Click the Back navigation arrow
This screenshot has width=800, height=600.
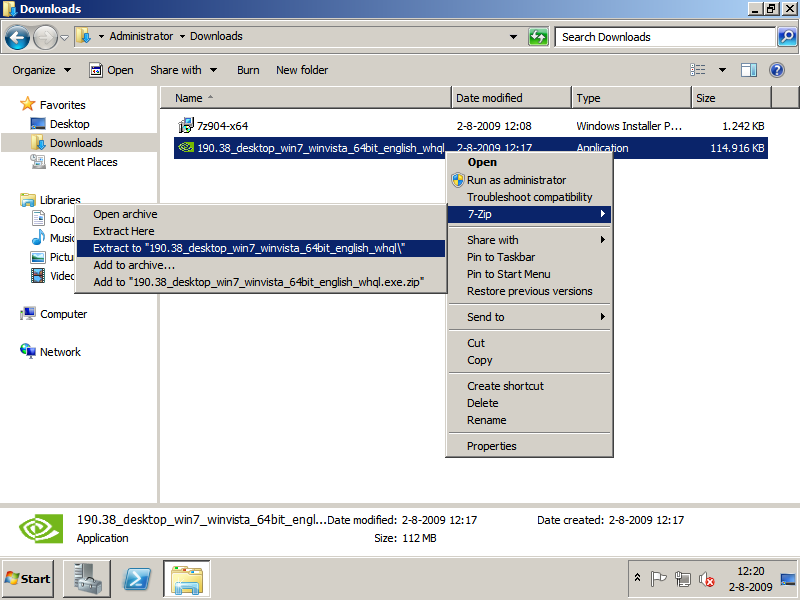click(17, 37)
